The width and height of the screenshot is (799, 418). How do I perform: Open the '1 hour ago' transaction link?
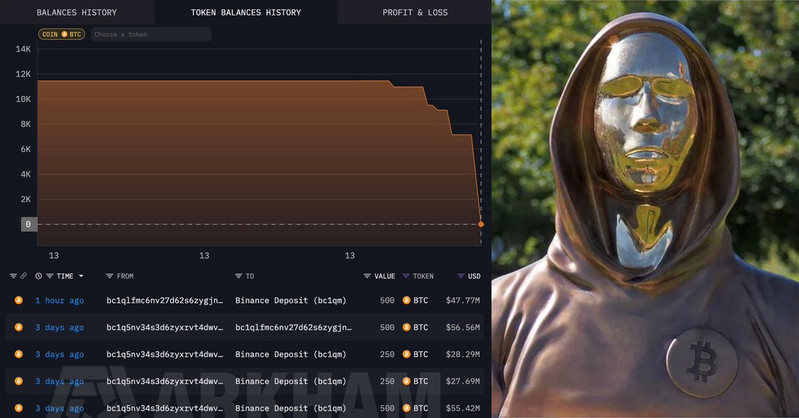(59, 300)
